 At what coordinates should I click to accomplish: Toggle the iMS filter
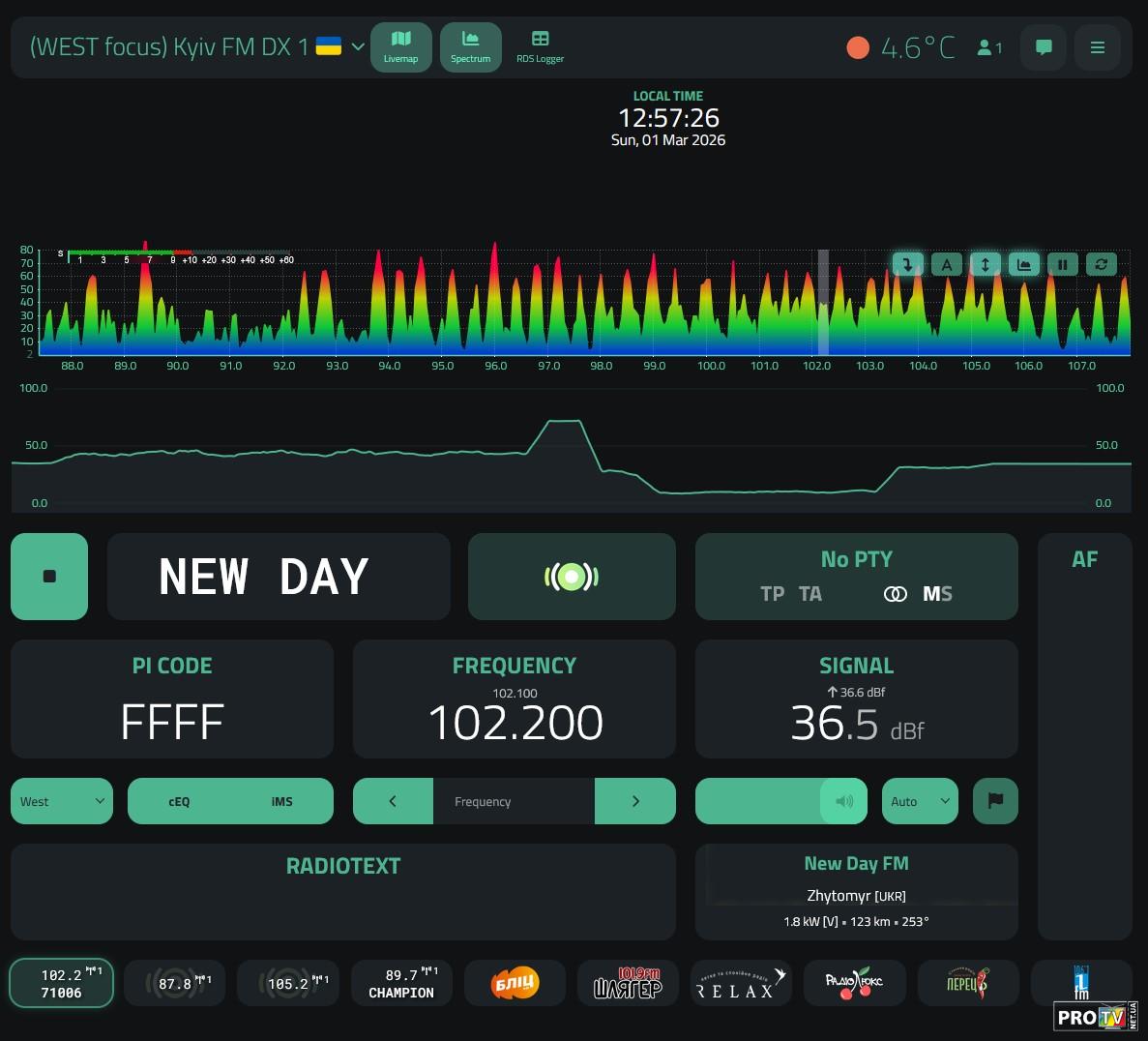coord(281,801)
